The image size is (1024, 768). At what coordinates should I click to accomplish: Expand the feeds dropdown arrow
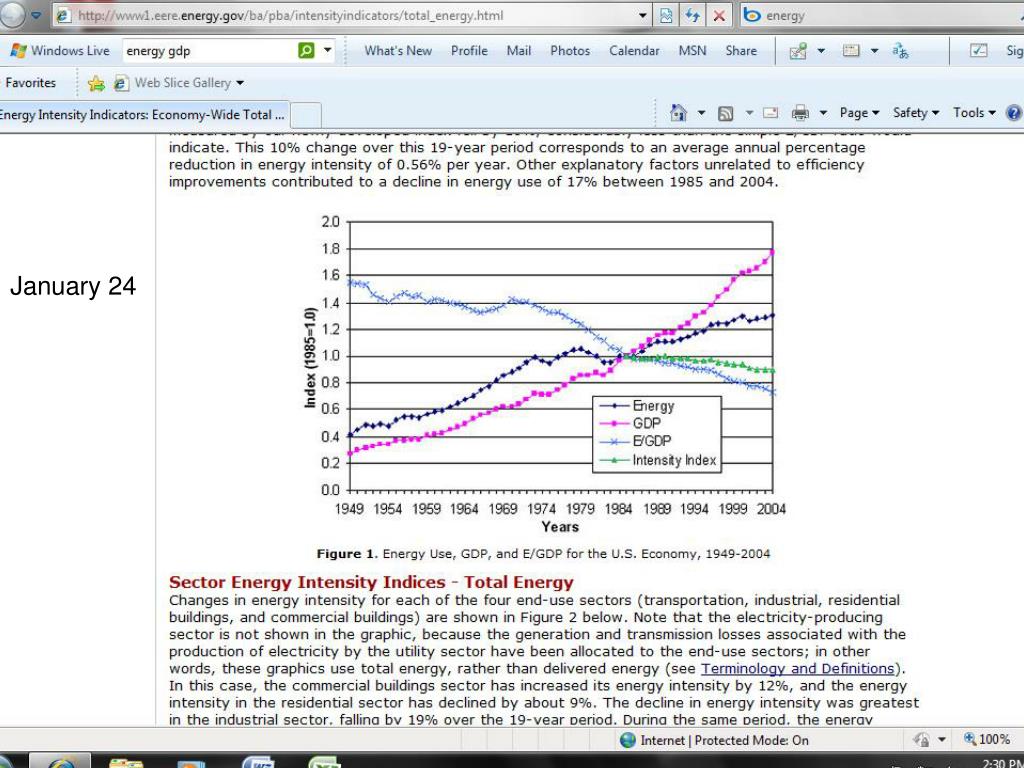(749, 113)
